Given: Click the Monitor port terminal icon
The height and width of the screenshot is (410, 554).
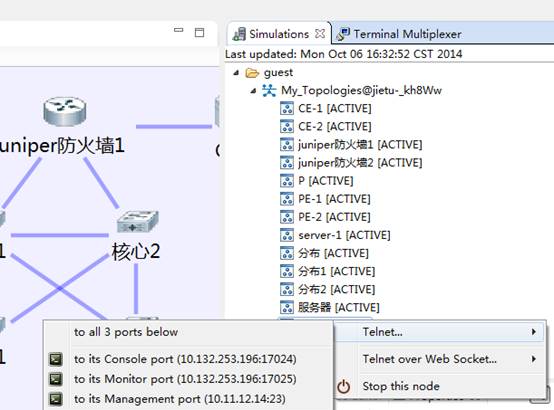Looking at the screenshot, I should (x=55, y=379).
